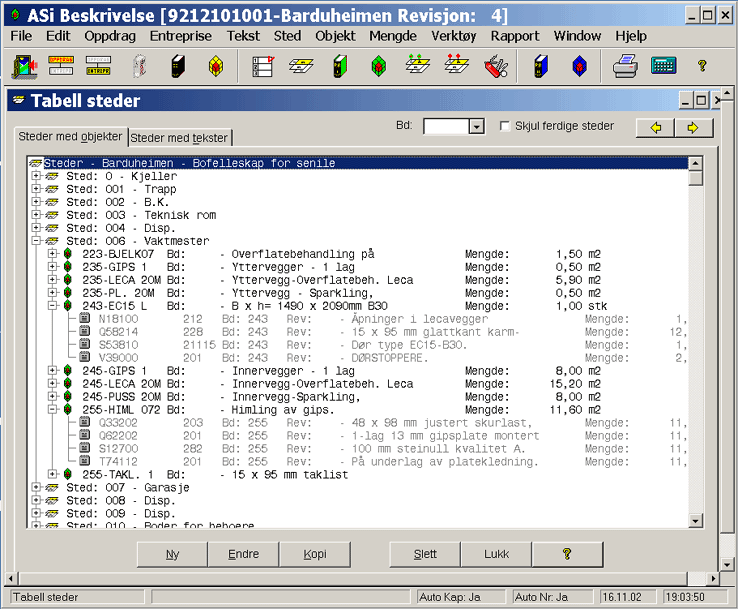Expand Sted 0 - Kjeller node

[36, 176]
